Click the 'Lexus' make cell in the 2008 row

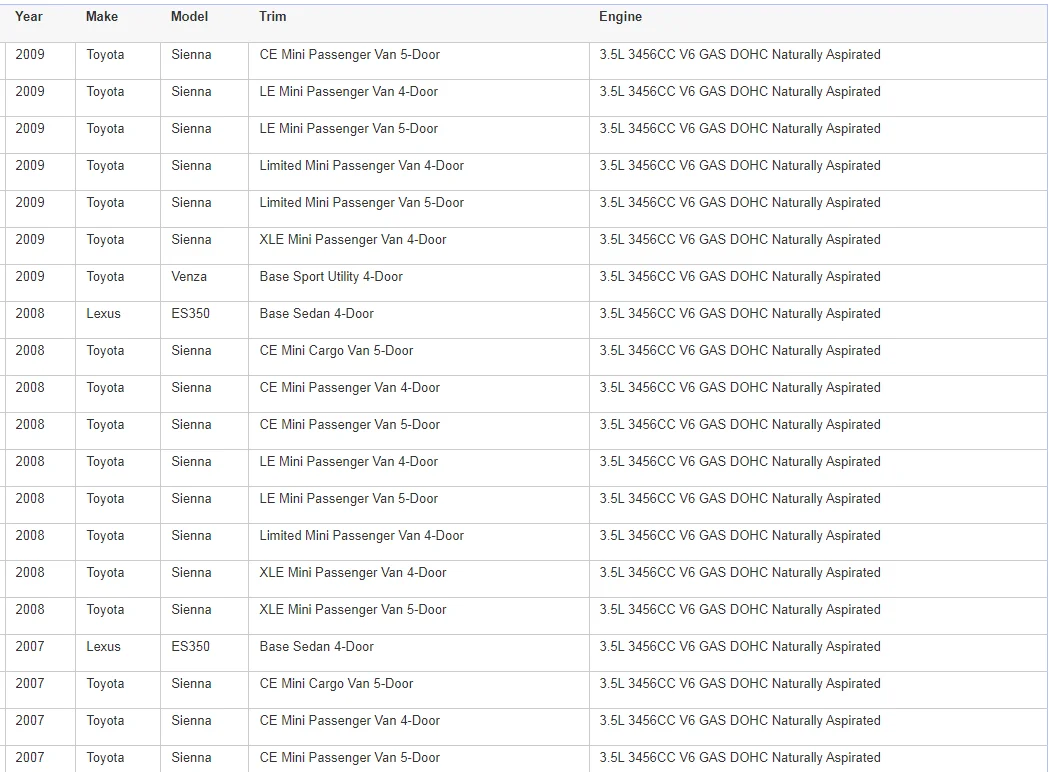[103, 313]
